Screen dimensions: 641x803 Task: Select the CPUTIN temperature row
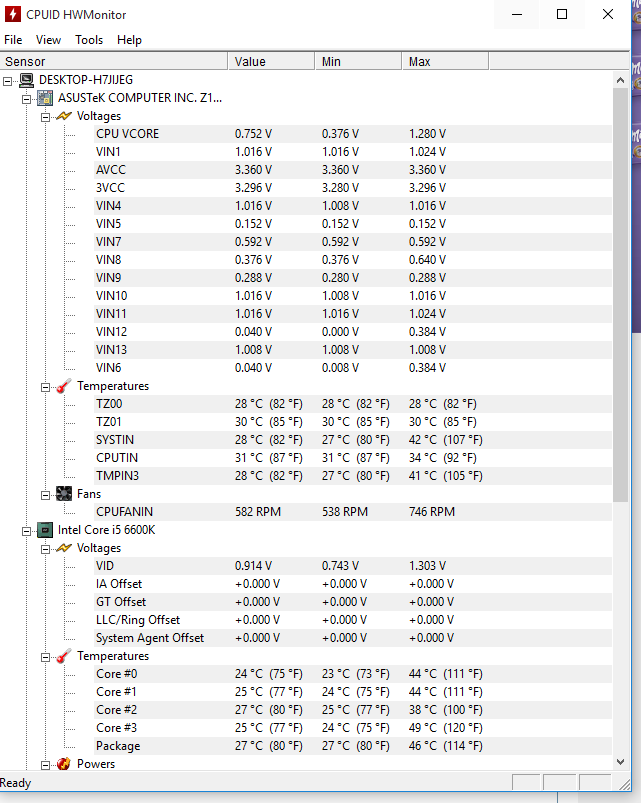[x=353, y=458]
